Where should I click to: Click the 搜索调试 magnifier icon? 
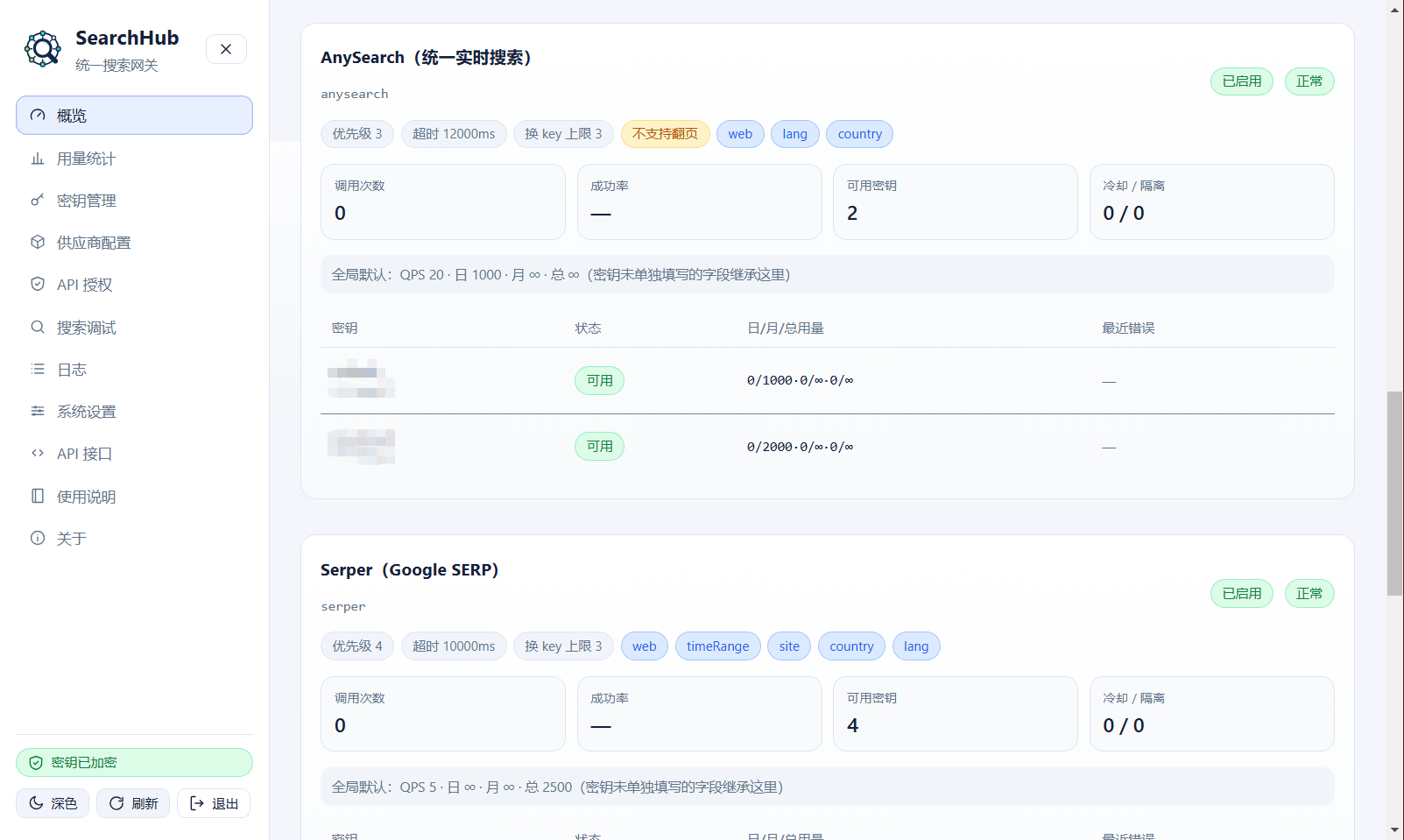(x=38, y=328)
